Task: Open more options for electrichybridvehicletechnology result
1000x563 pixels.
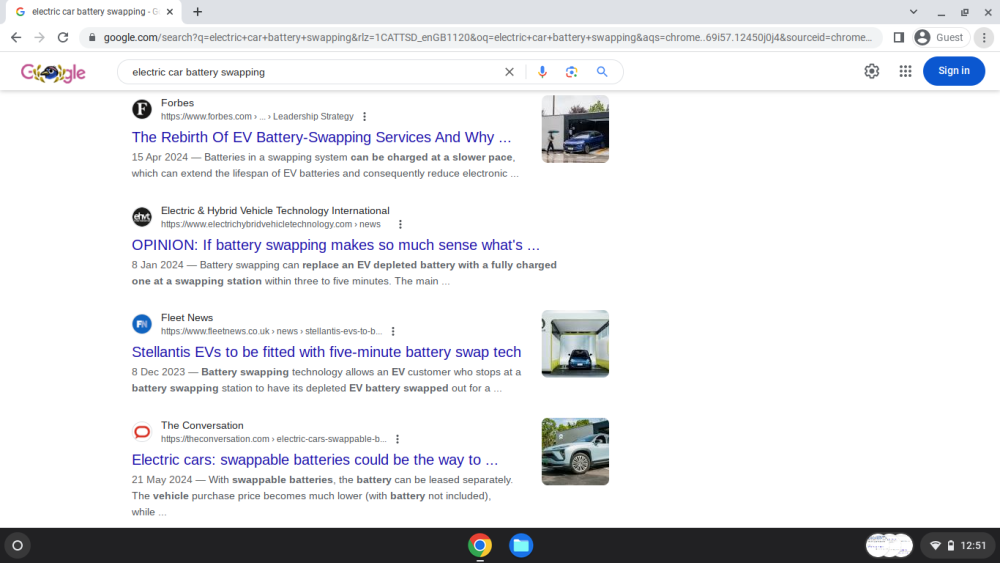Action: click(x=400, y=224)
